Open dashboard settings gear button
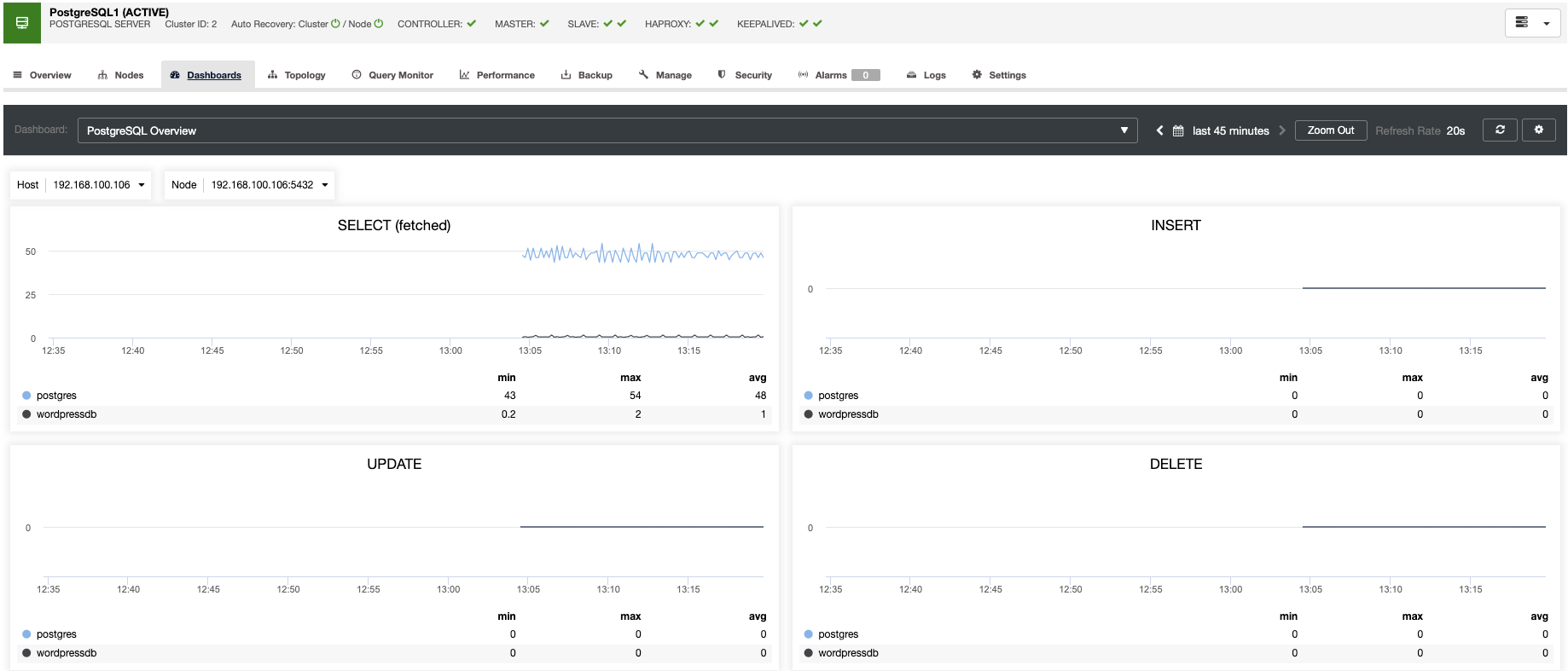The width and height of the screenshot is (1568, 671). click(1539, 130)
